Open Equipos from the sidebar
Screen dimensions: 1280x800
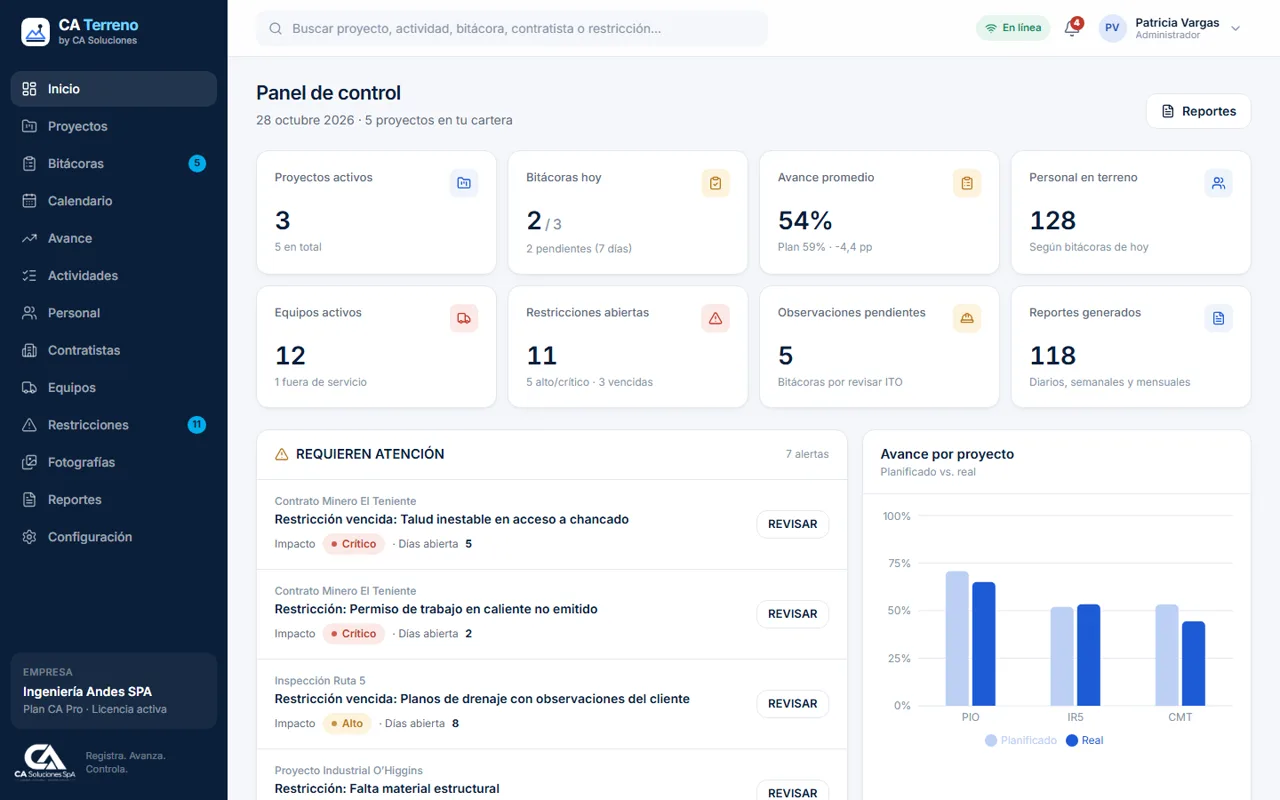coord(114,387)
